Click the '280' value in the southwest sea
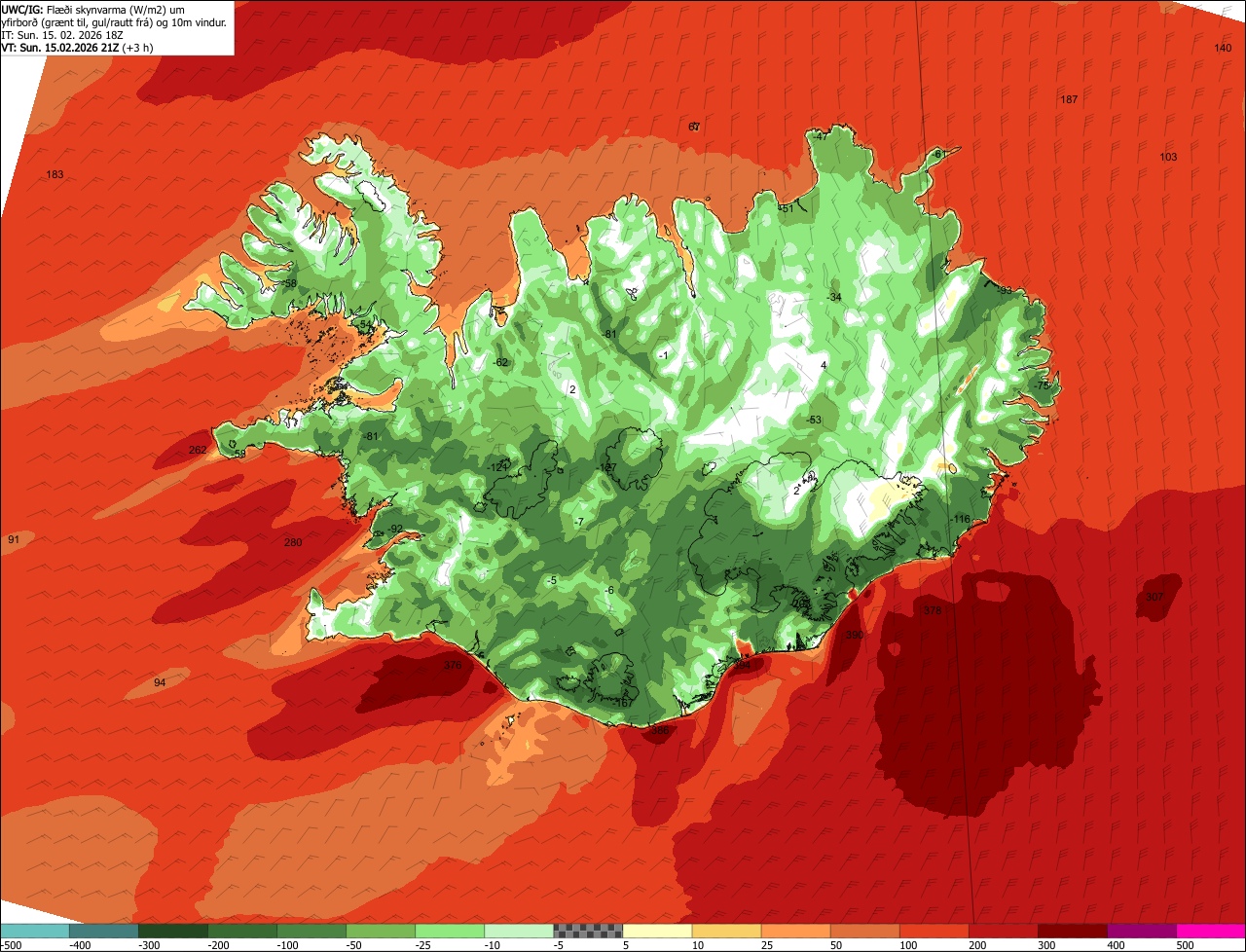 [293, 542]
